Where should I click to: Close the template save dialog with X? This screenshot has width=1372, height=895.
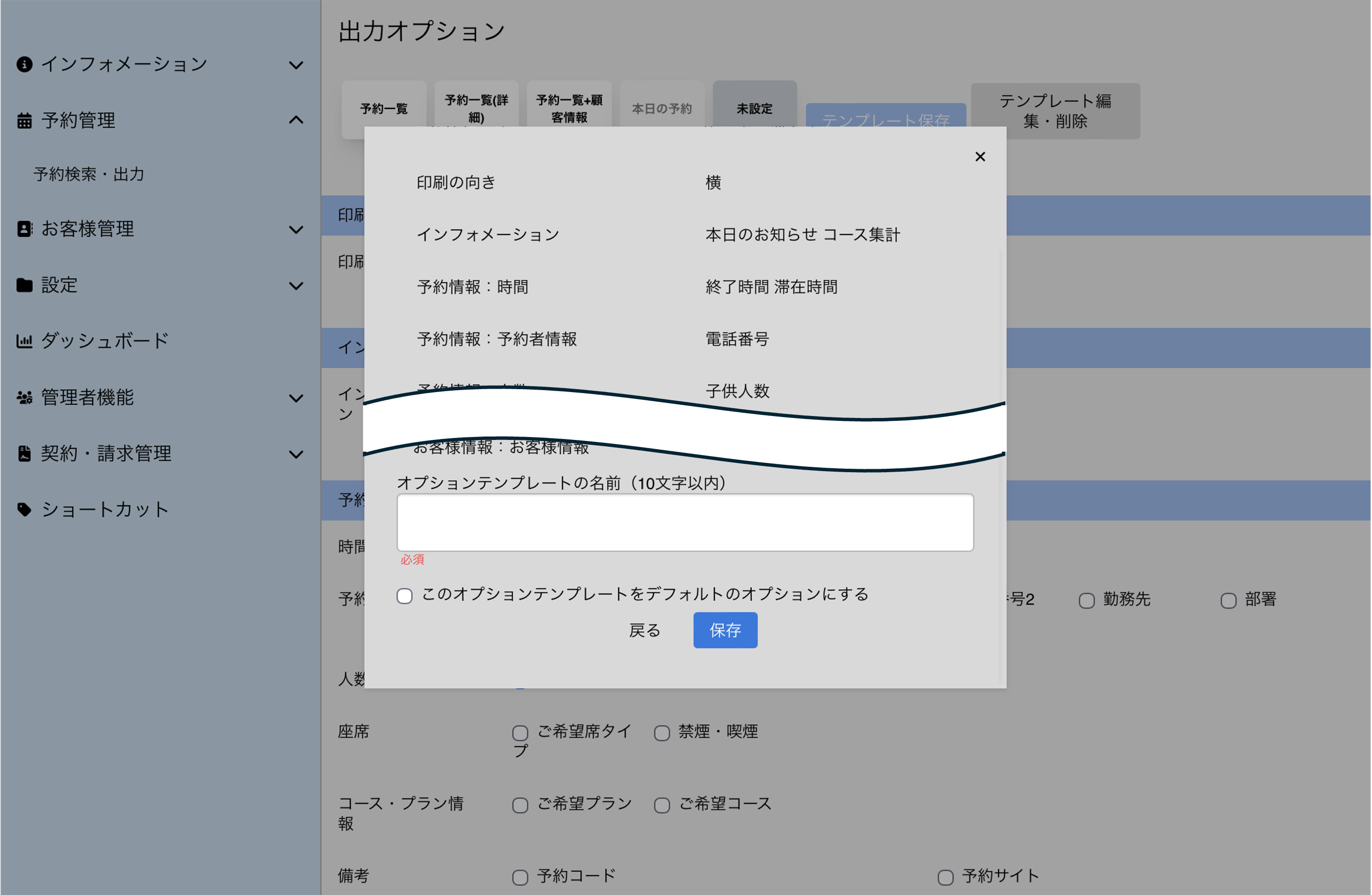point(980,157)
